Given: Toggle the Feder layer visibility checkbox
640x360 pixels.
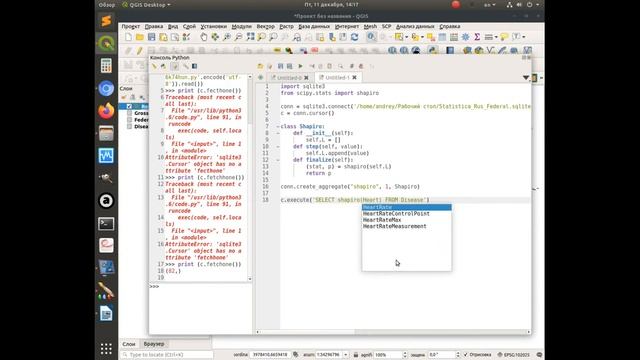Looking at the screenshot, I should (x=129, y=120).
